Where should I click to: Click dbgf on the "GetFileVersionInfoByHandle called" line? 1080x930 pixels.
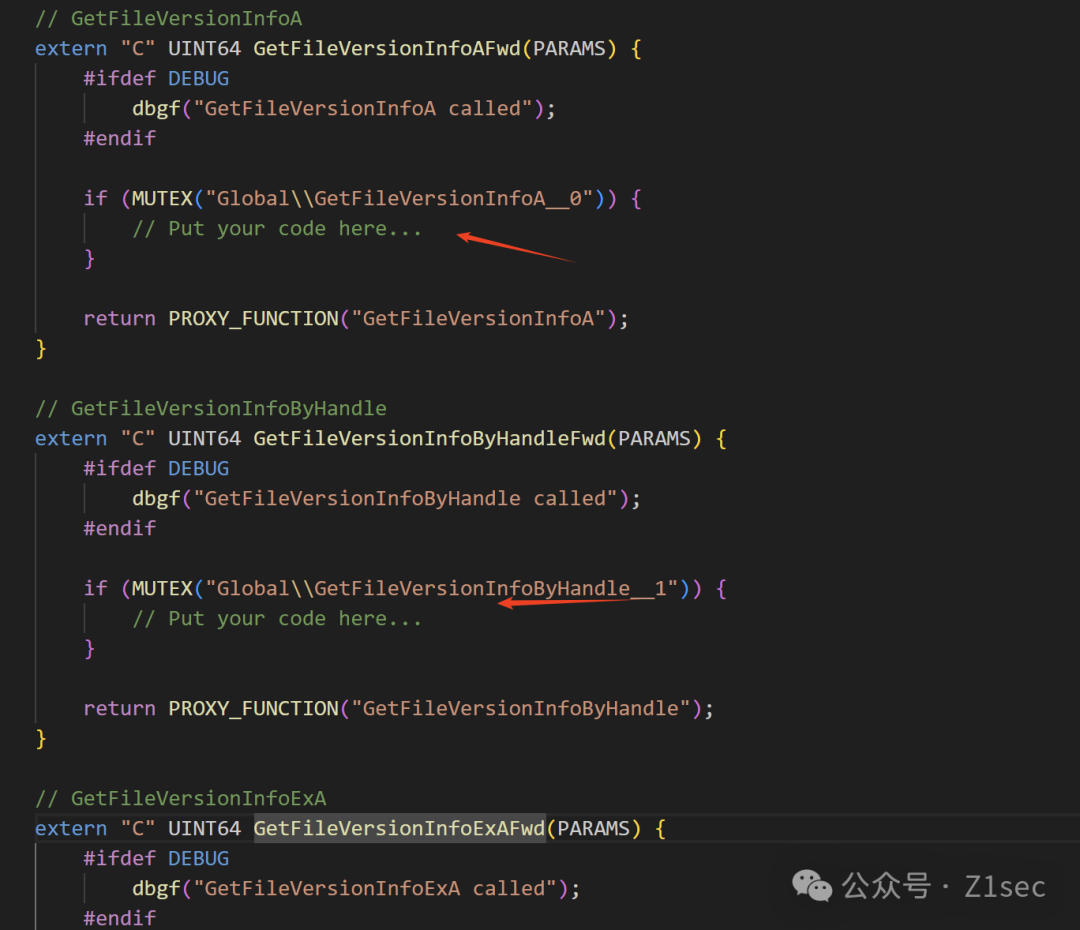tap(156, 499)
